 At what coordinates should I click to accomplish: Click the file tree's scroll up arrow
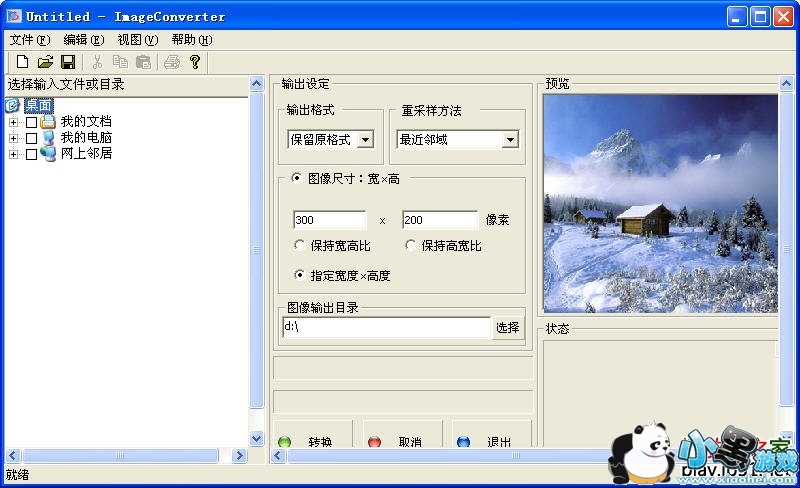[x=257, y=83]
